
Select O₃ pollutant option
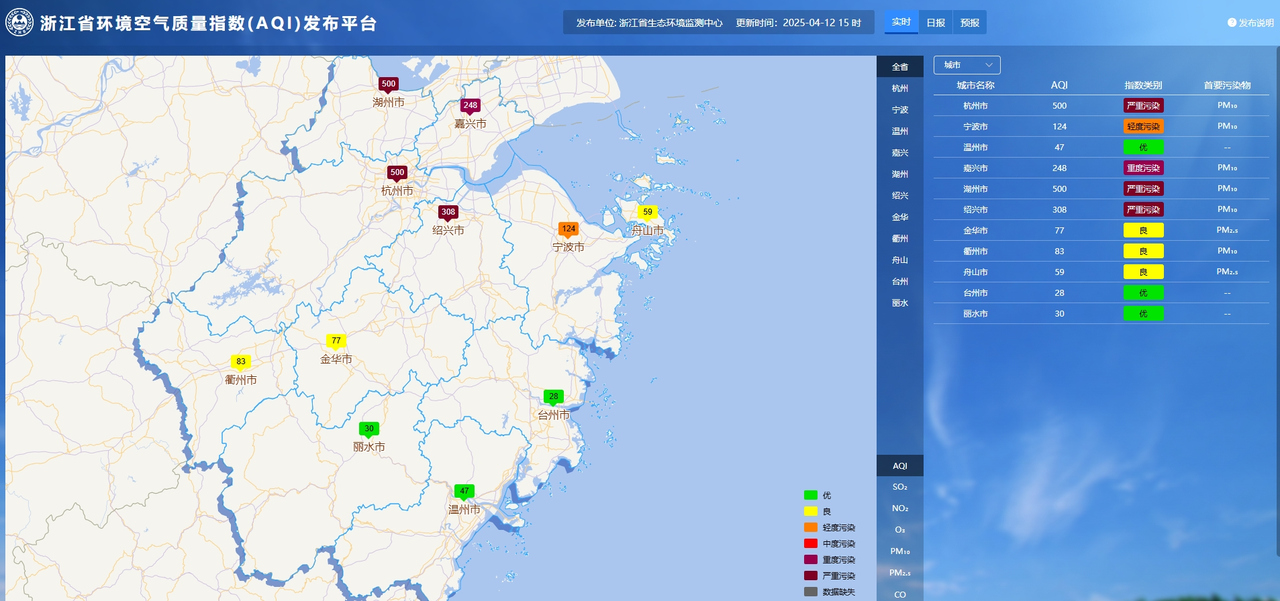pyautogui.click(x=900, y=529)
